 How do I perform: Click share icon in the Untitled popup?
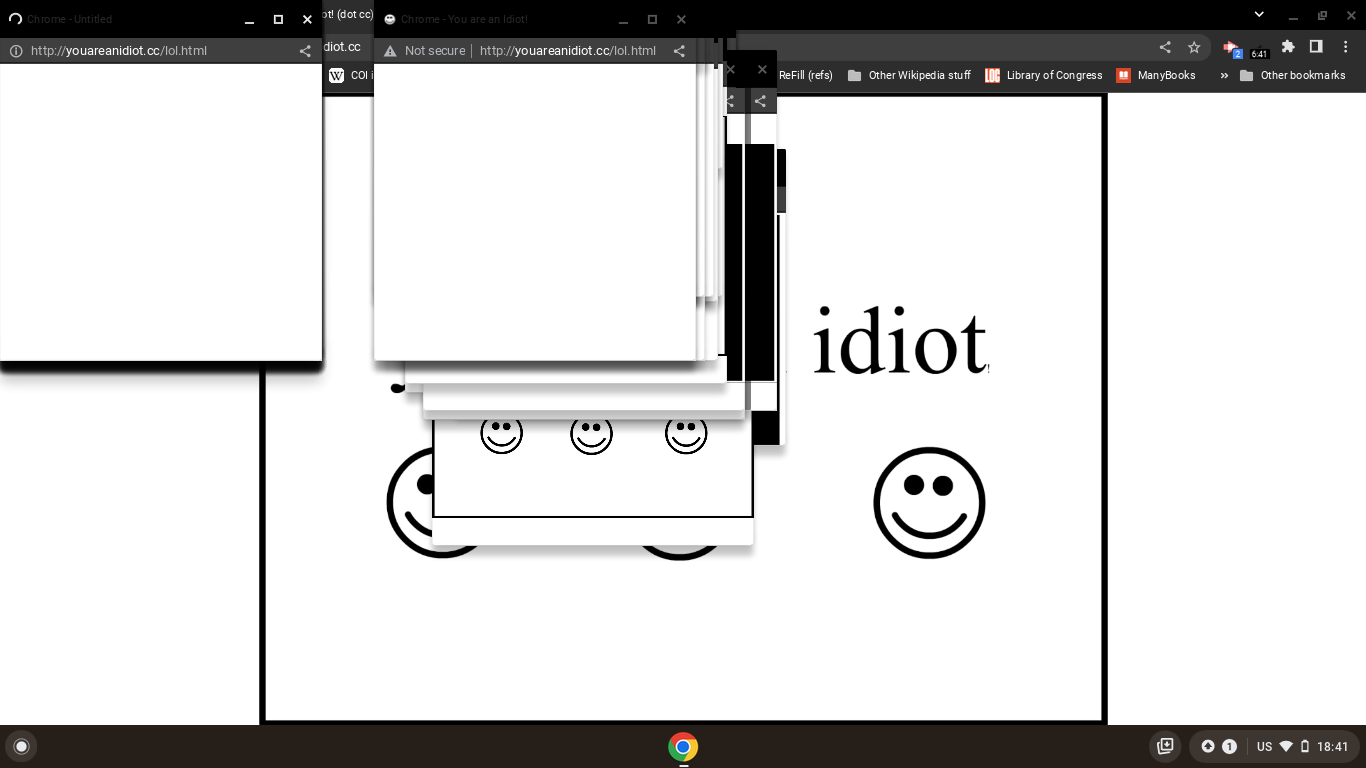click(305, 51)
